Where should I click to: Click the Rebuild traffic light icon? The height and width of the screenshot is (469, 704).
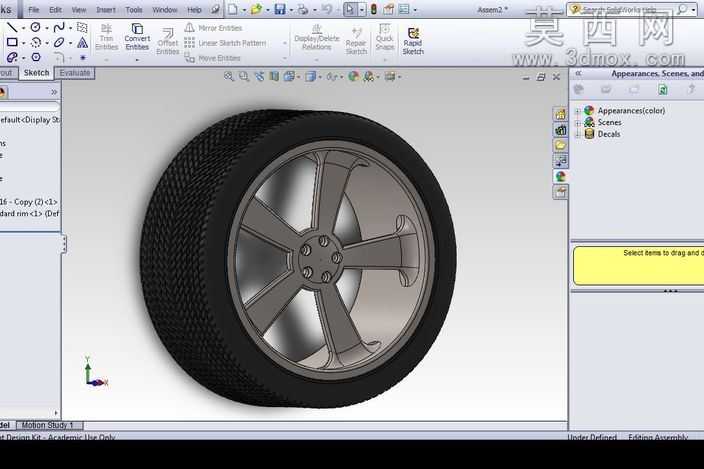point(374,9)
